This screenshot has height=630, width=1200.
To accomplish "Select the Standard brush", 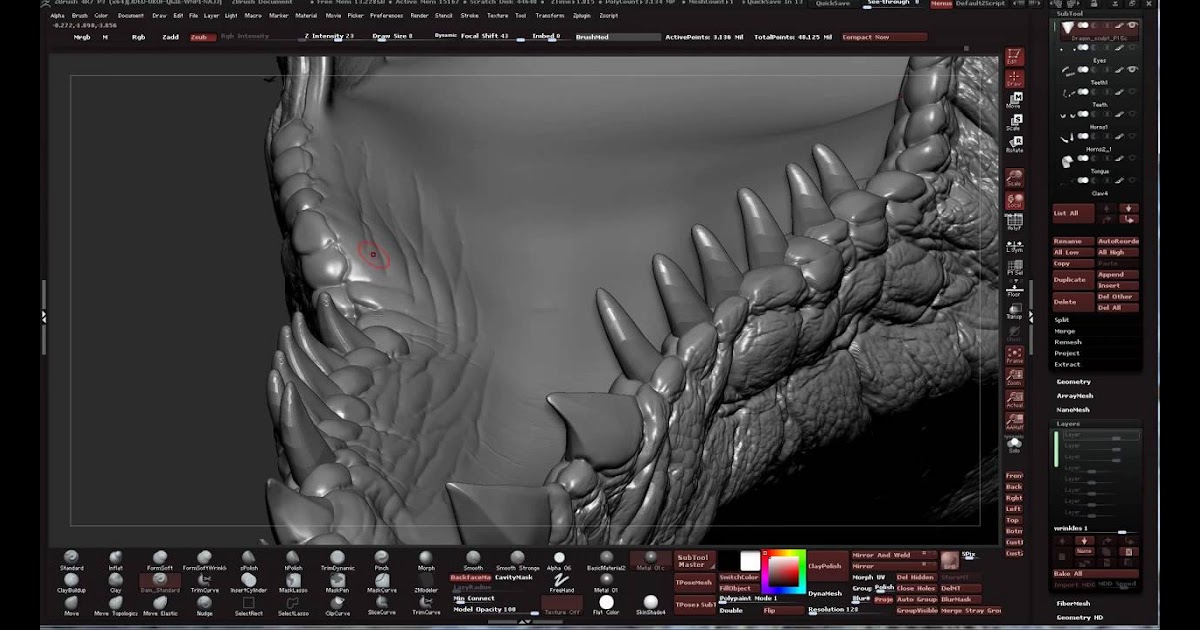I will pyautogui.click(x=71, y=560).
